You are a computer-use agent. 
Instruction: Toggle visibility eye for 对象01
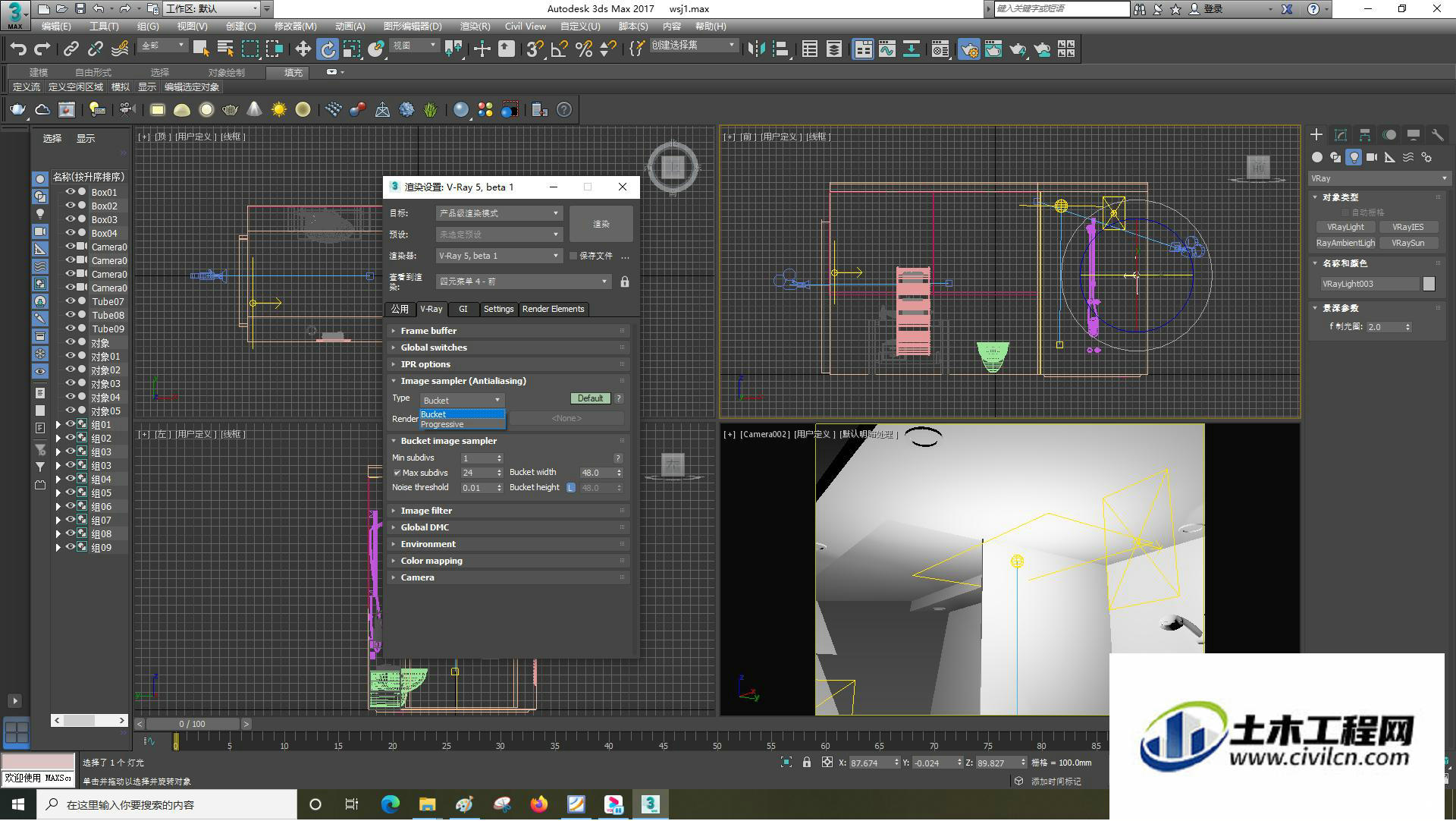(x=70, y=356)
